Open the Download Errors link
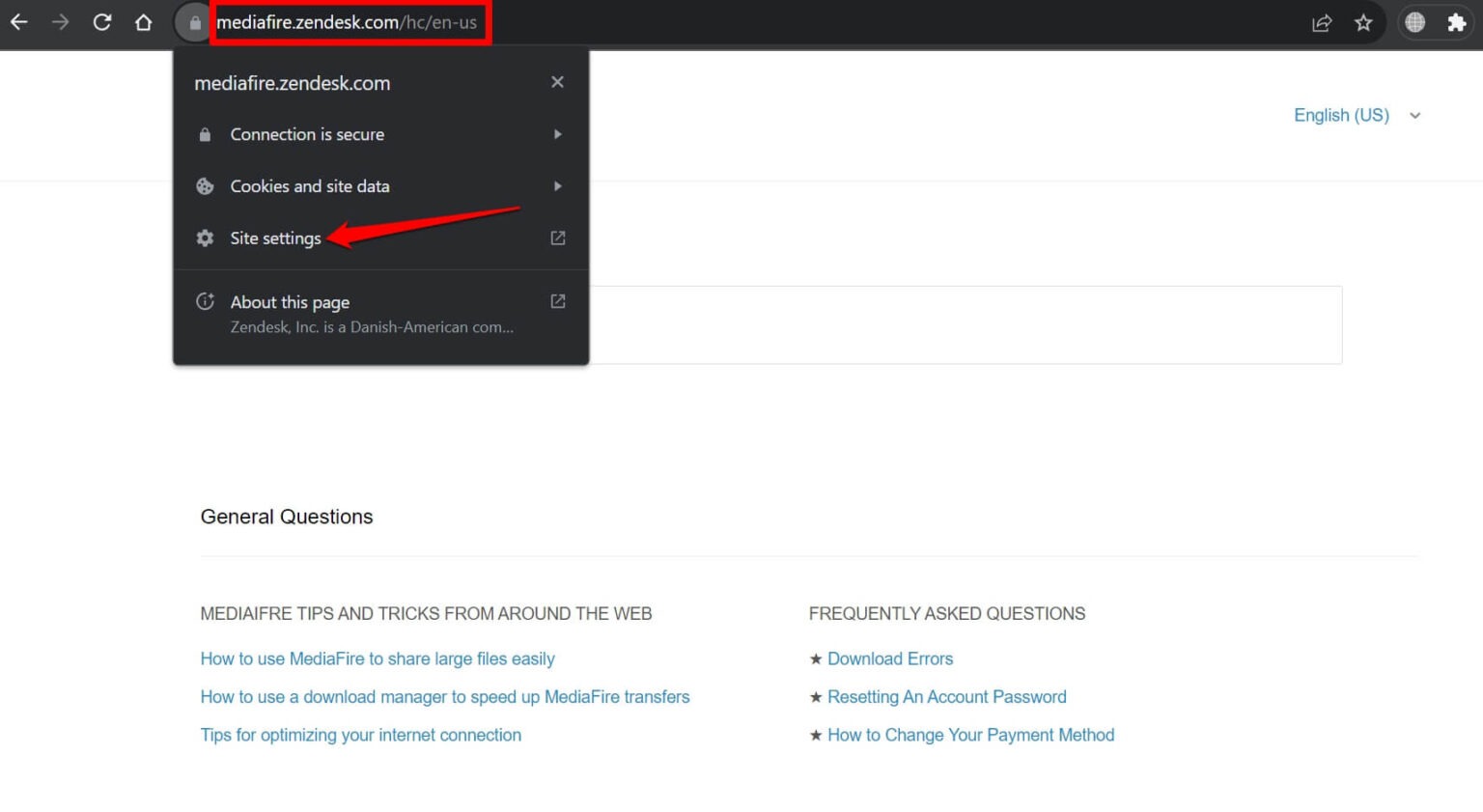Screen dimensions: 1483x812 (889, 658)
